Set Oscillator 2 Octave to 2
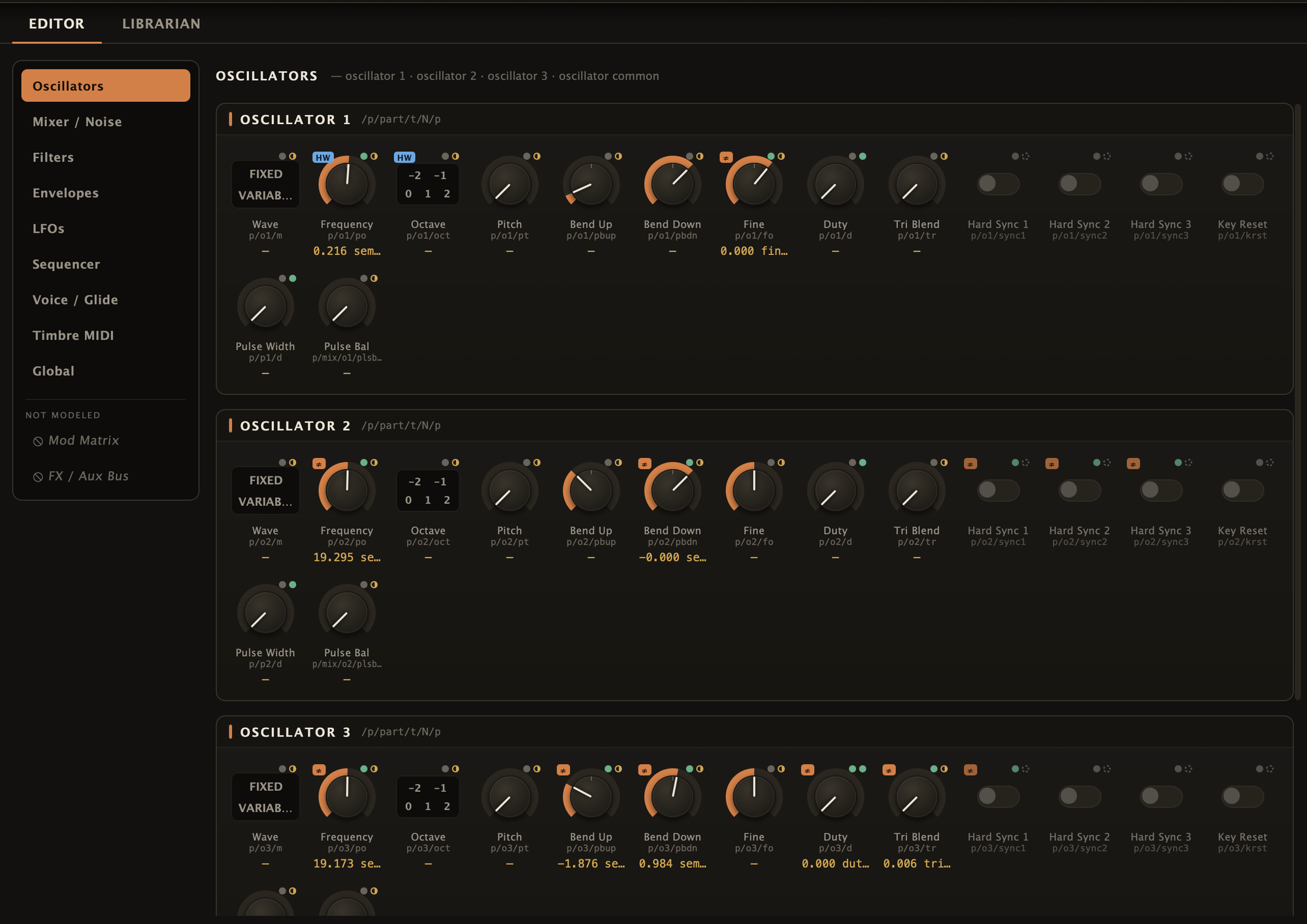1307x924 pixels. (447, 500)
